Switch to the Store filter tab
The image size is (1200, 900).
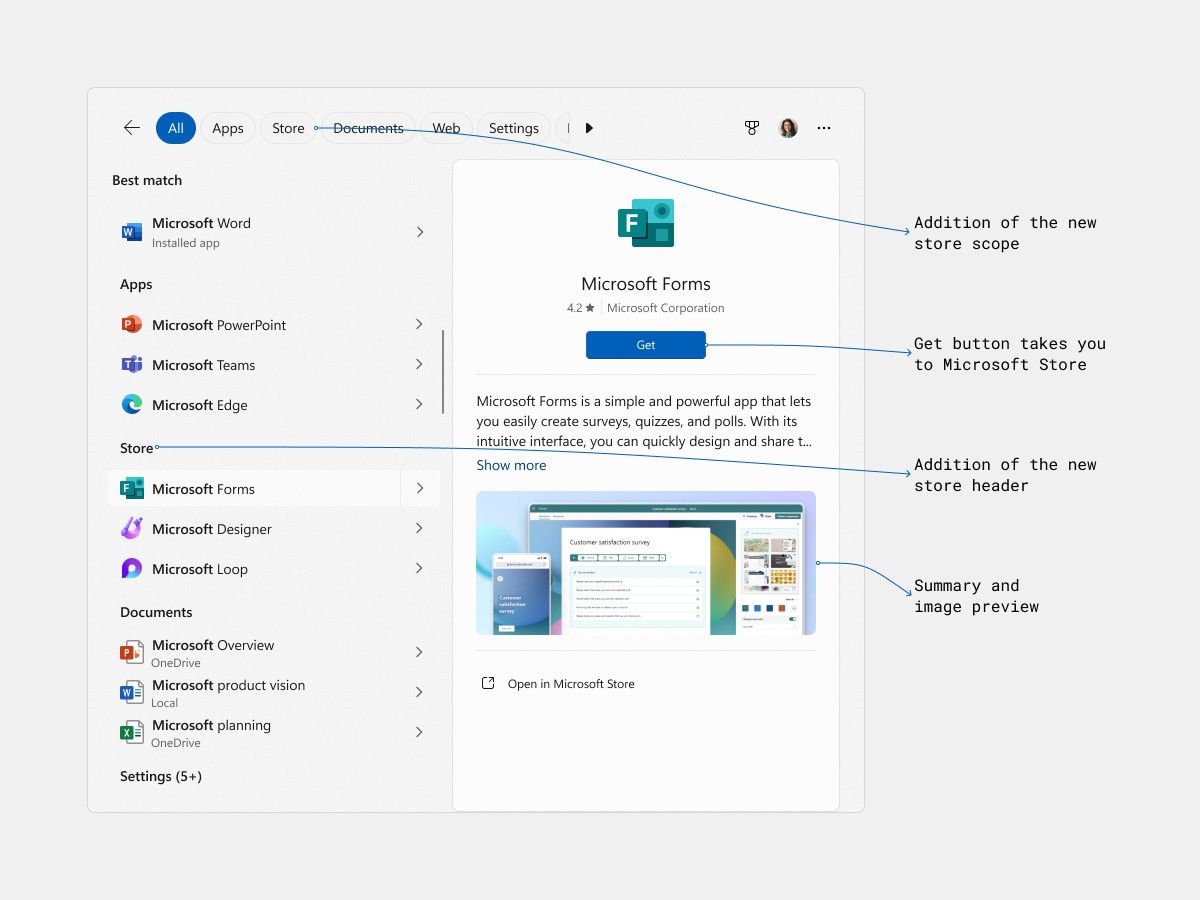(x=288, y=128)
